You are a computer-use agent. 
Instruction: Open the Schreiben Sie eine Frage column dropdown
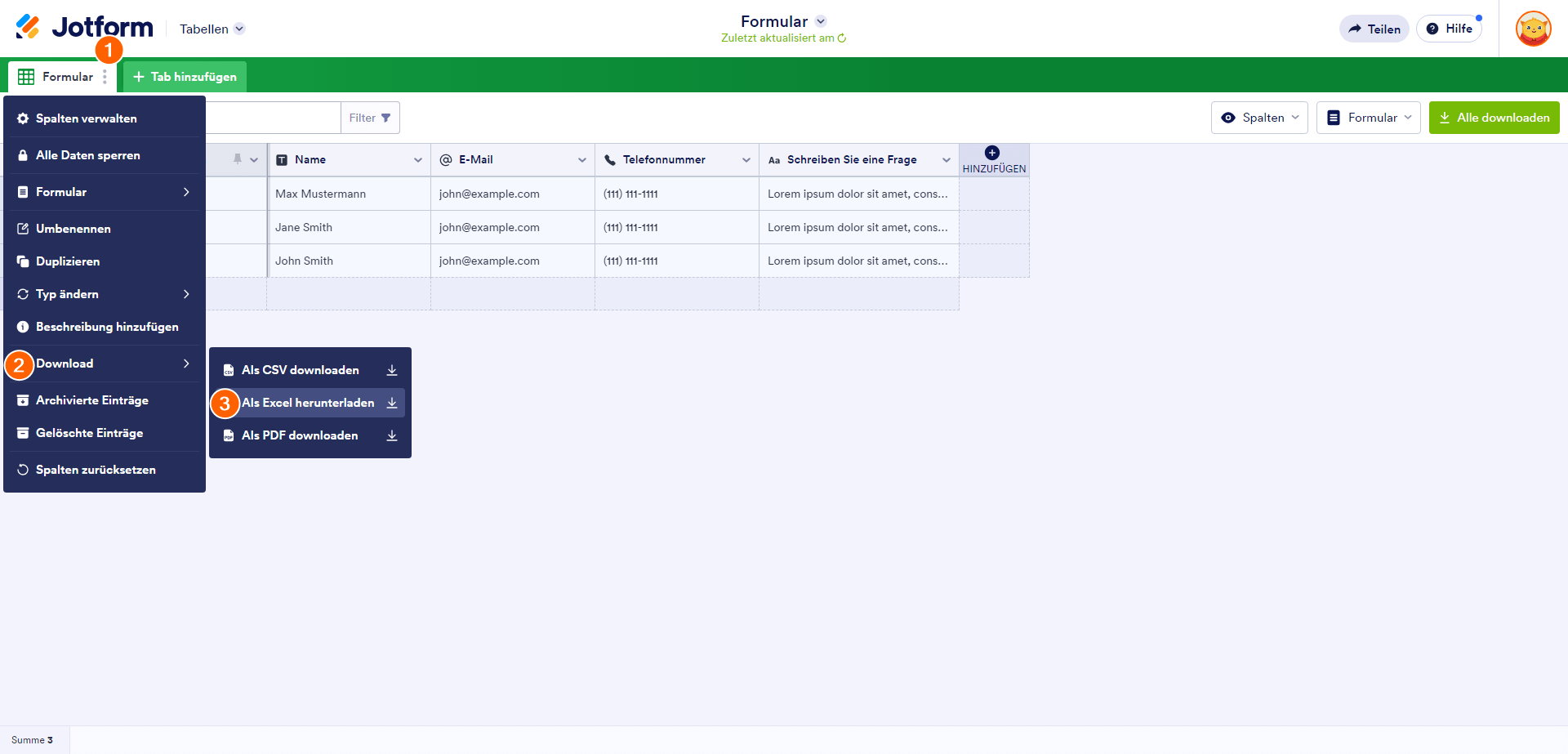[947, 160]
